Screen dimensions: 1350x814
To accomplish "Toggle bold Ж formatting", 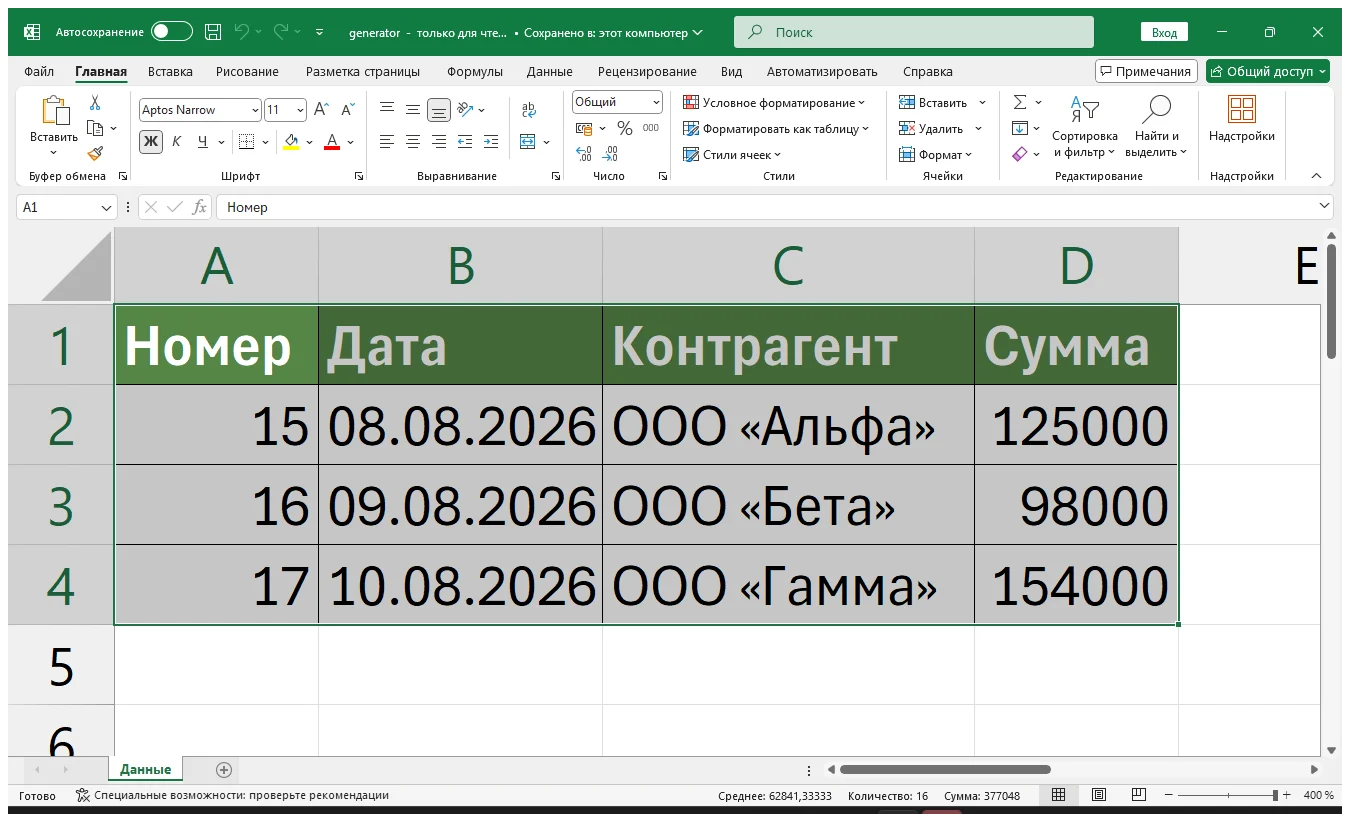I will click(x=151, y=142).
